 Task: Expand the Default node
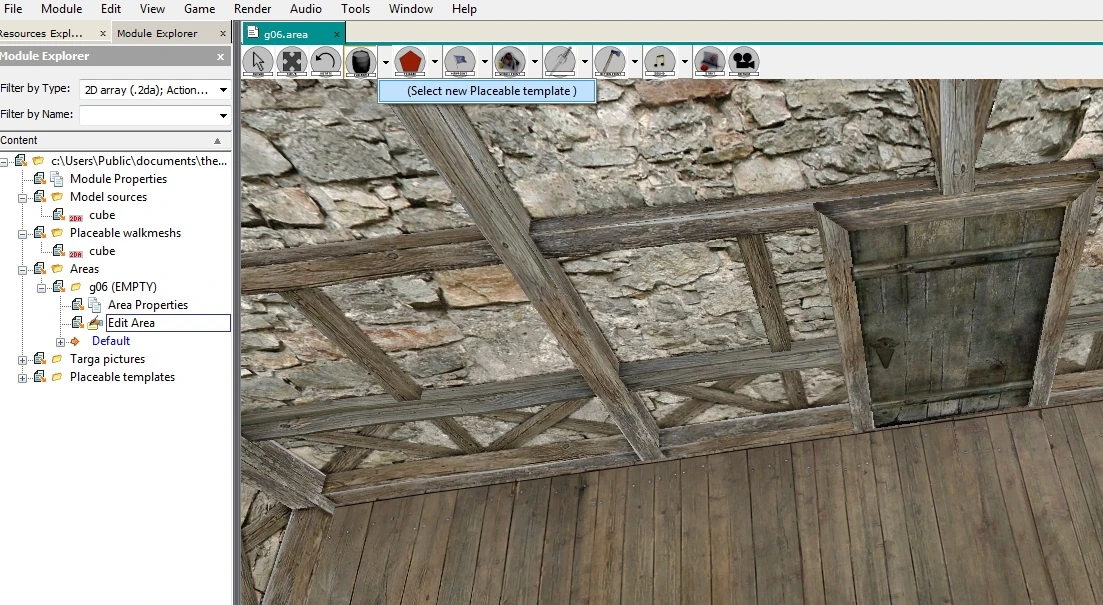60,342
